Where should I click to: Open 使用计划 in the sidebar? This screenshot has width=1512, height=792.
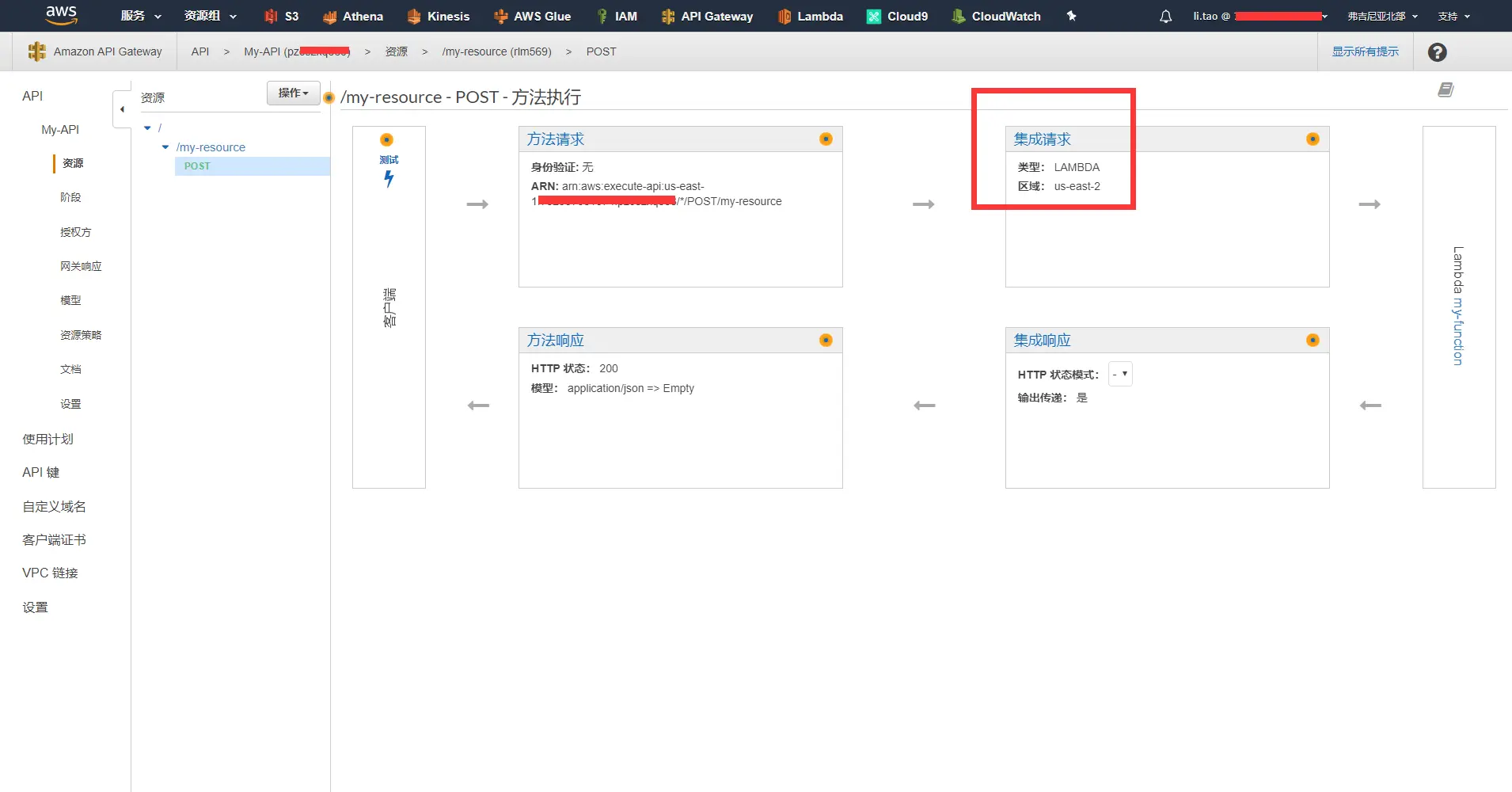[x=47, y=439]
